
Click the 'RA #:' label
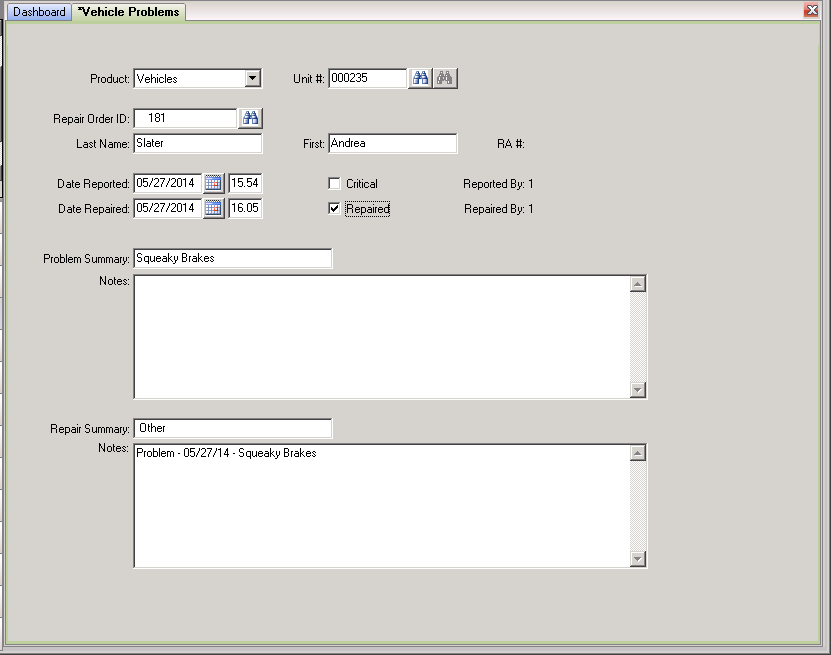pyautogui.click(x=511, y=144)
